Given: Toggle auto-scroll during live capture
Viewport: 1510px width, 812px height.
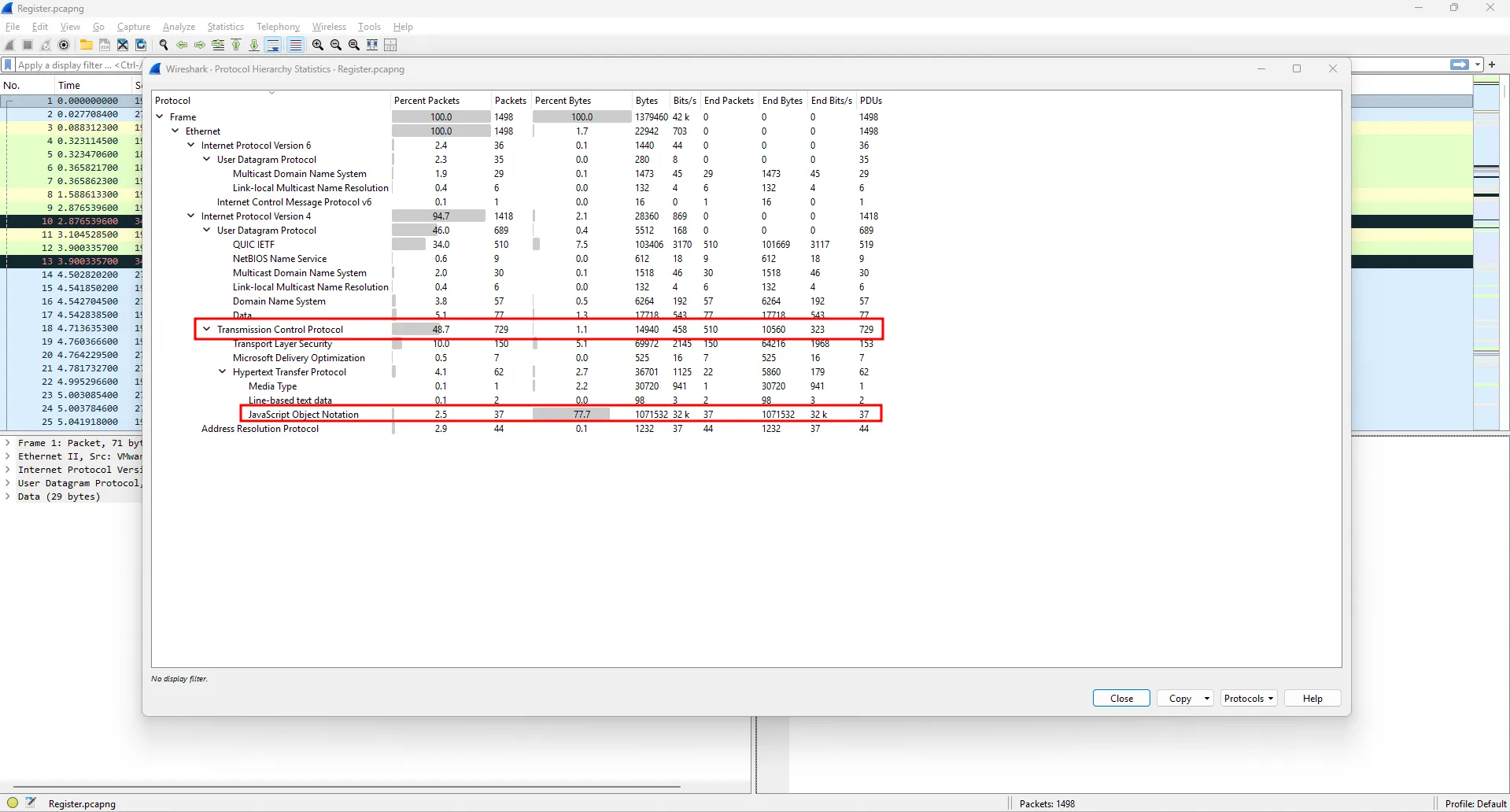Looking at the screenshot, I should click(x=273, y=45).
